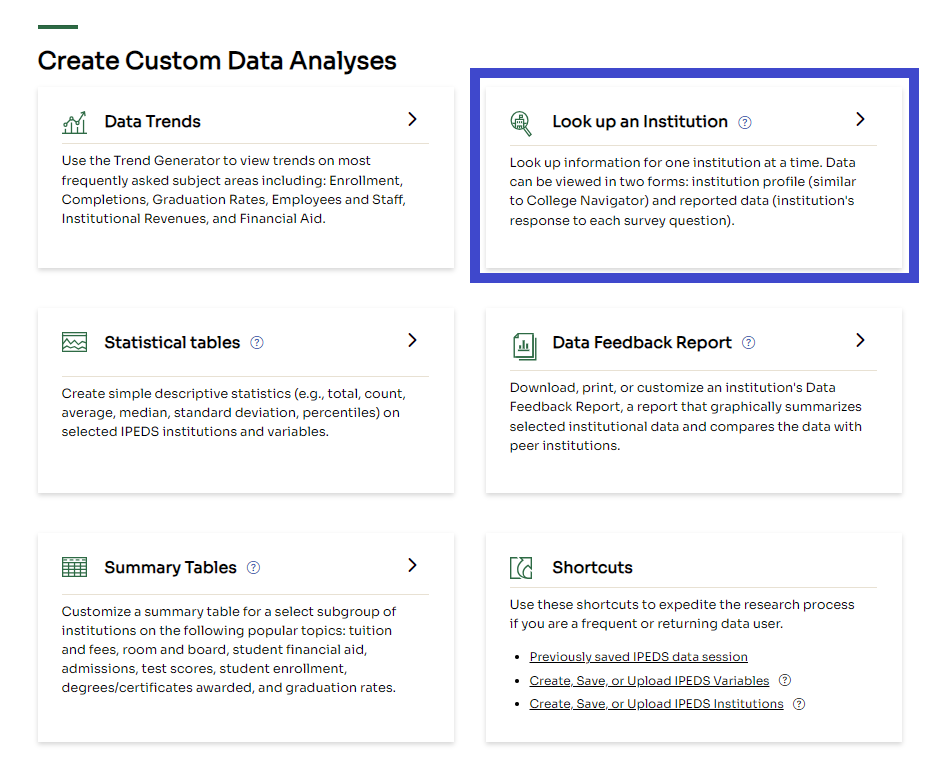Select the Look up an Institution heading
Viewport: 949px width, 780px height.
pos(640,122)
